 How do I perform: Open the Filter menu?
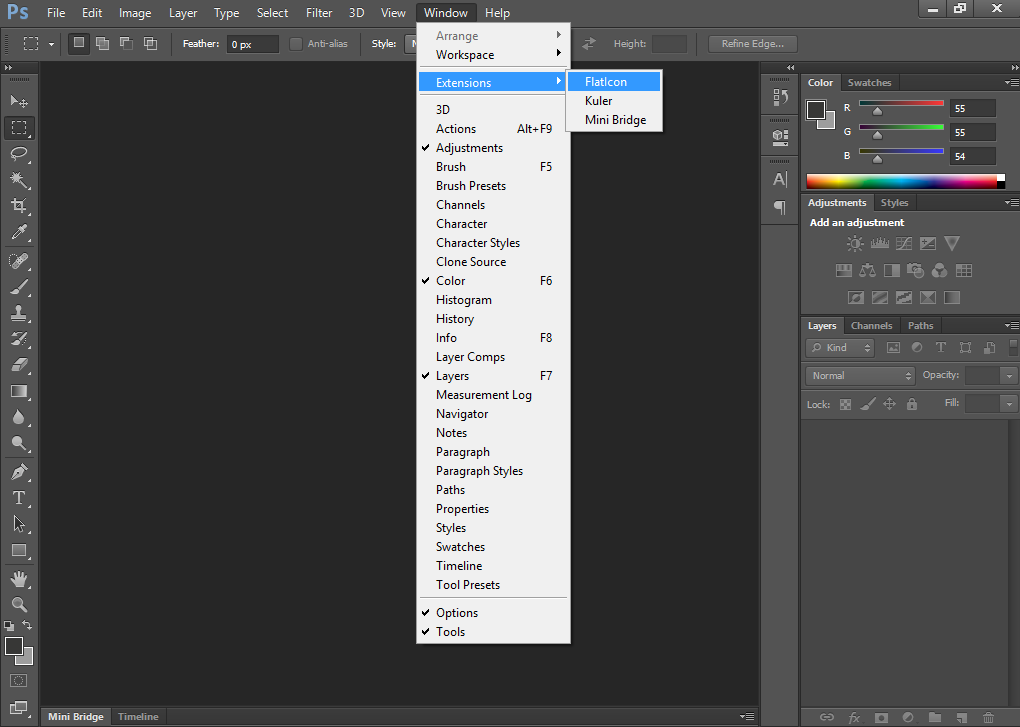pos(319,13)
